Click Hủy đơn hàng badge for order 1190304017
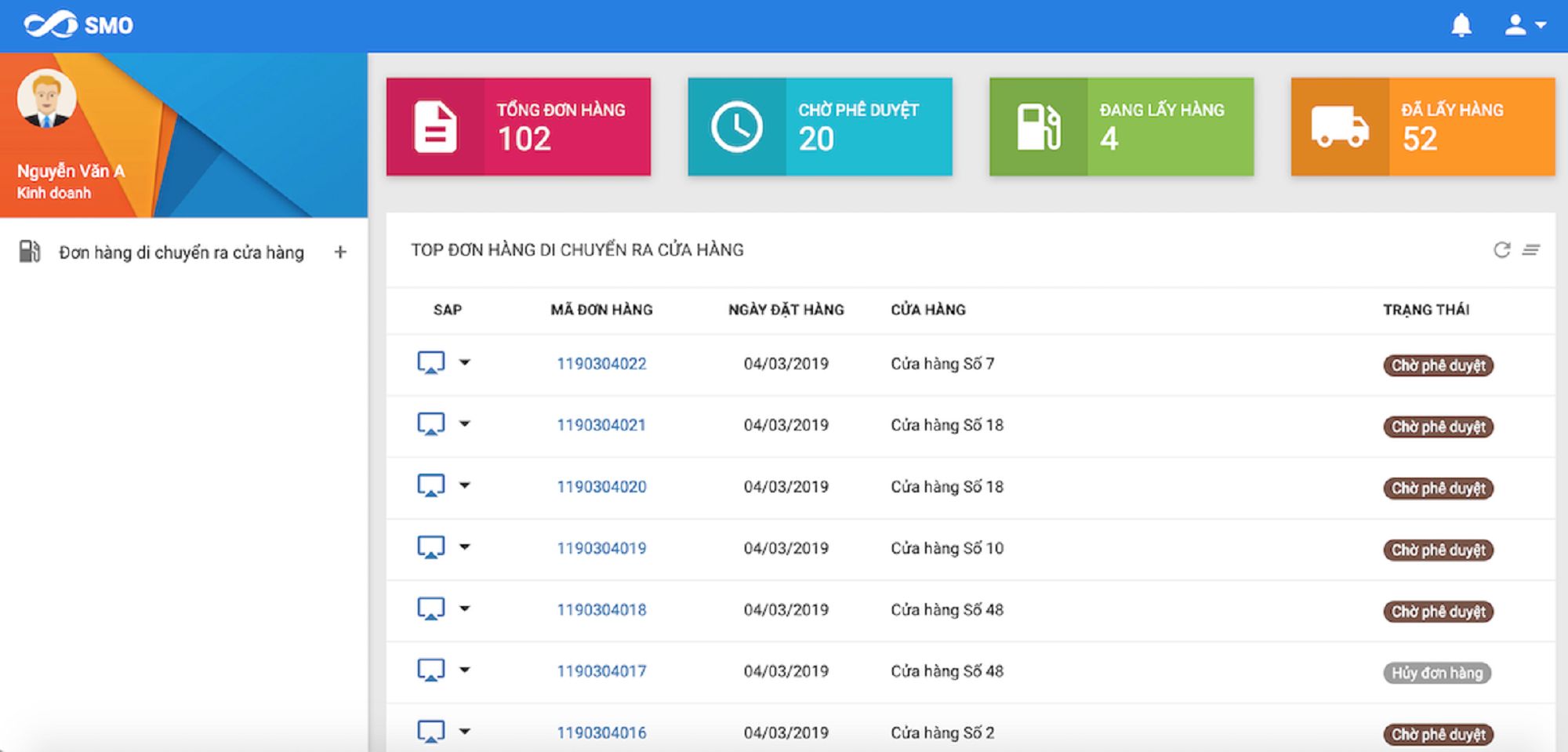Screen dimensions: 1568x752 [1437, 673]
